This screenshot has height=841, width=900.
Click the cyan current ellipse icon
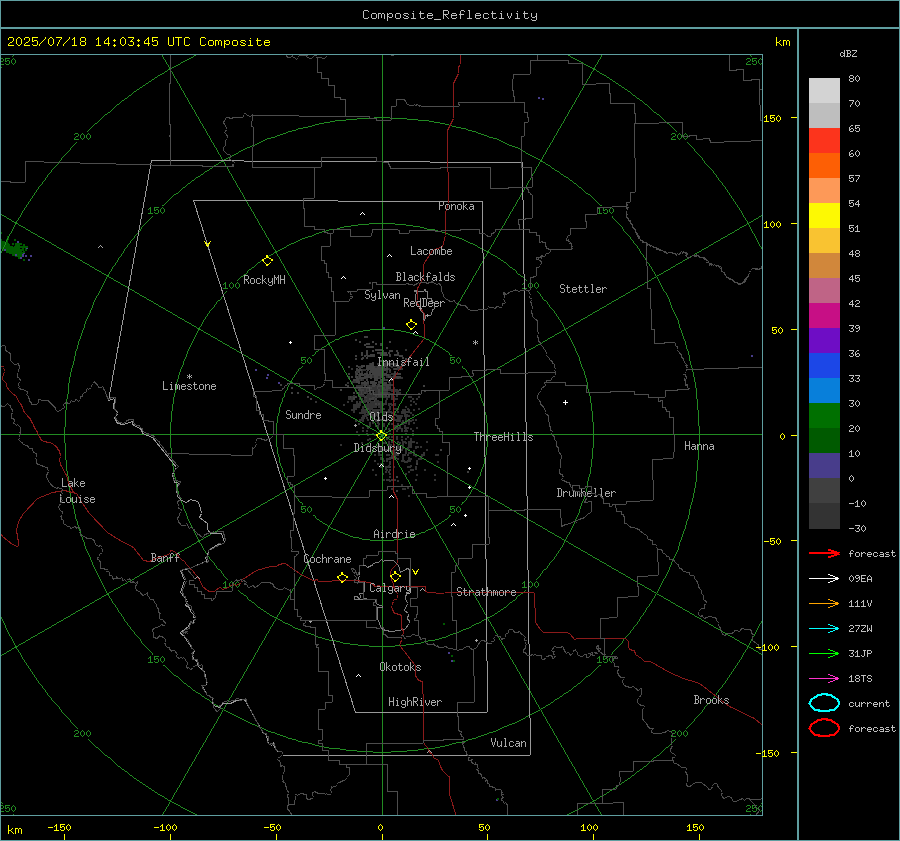point(824,703)
